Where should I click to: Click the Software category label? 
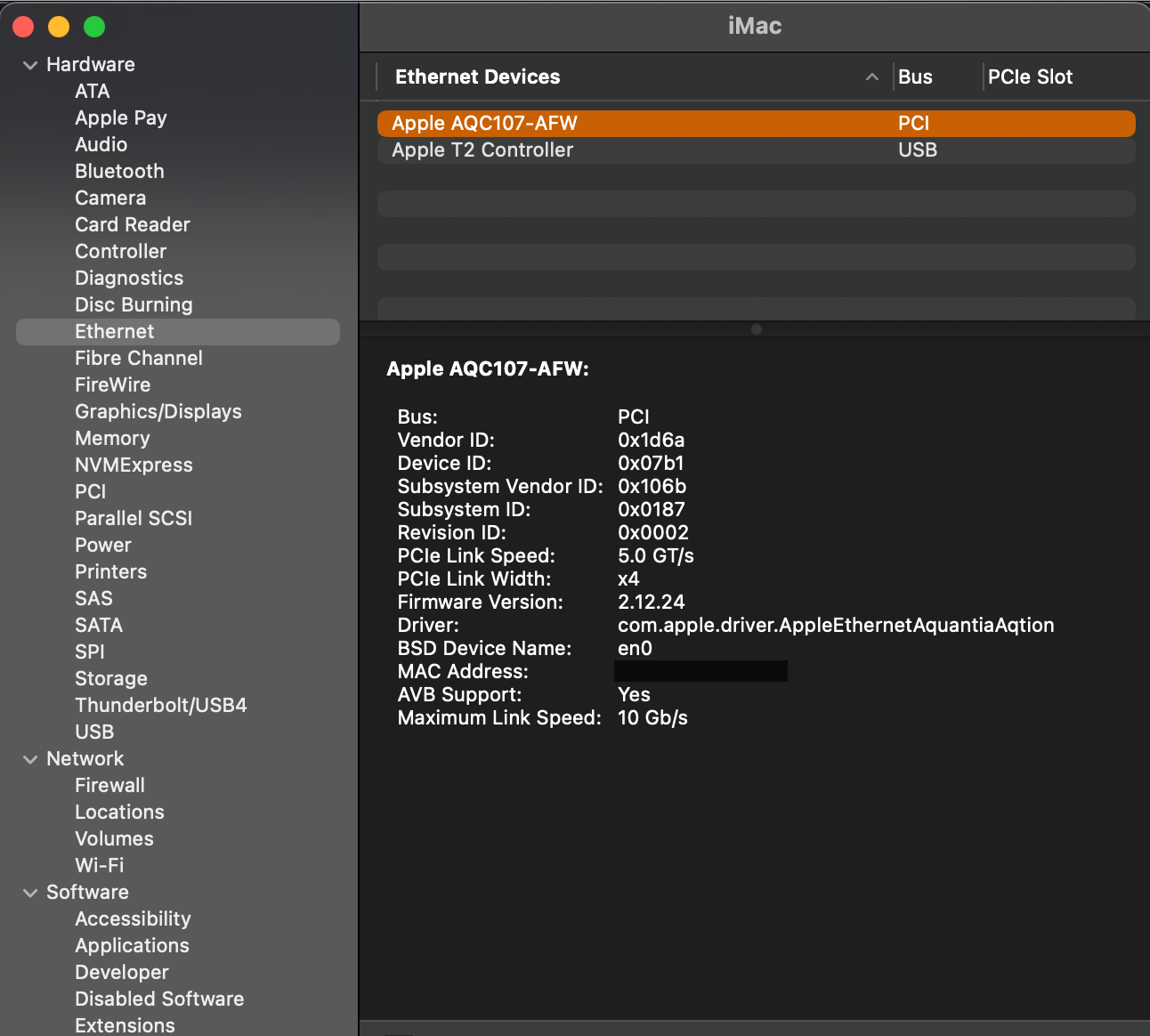click(87, 893)
